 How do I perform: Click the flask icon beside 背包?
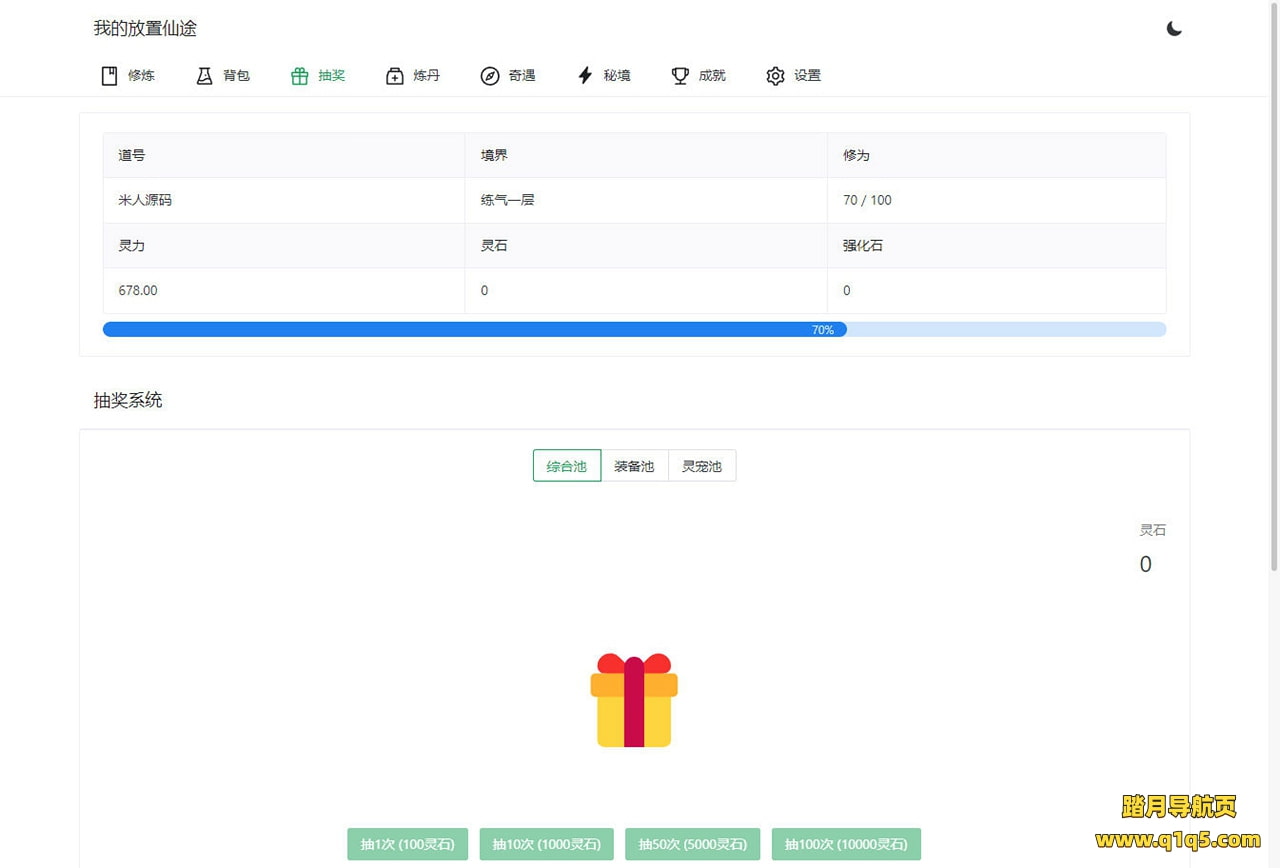pyautogui.click(x=204, y=76)
